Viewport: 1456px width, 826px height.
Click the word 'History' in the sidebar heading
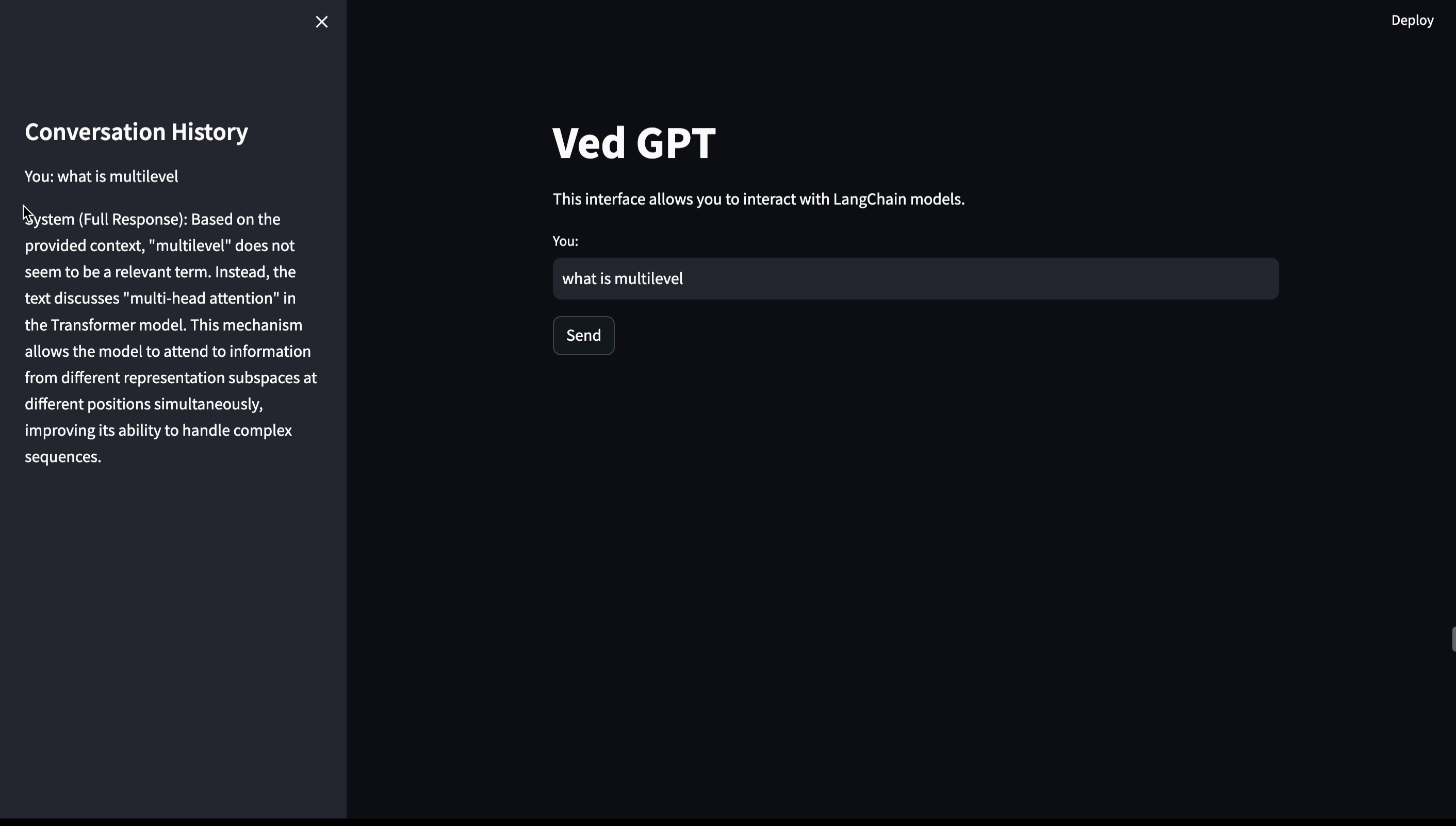point(209,131)
